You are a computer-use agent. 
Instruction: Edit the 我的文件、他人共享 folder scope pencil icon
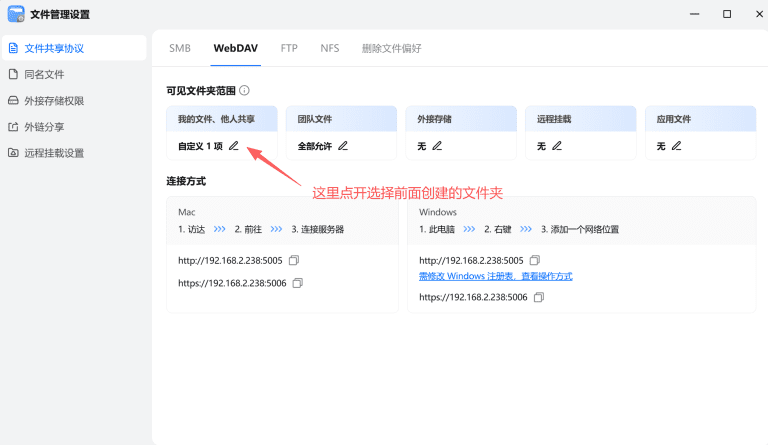[x=234, y=146]
